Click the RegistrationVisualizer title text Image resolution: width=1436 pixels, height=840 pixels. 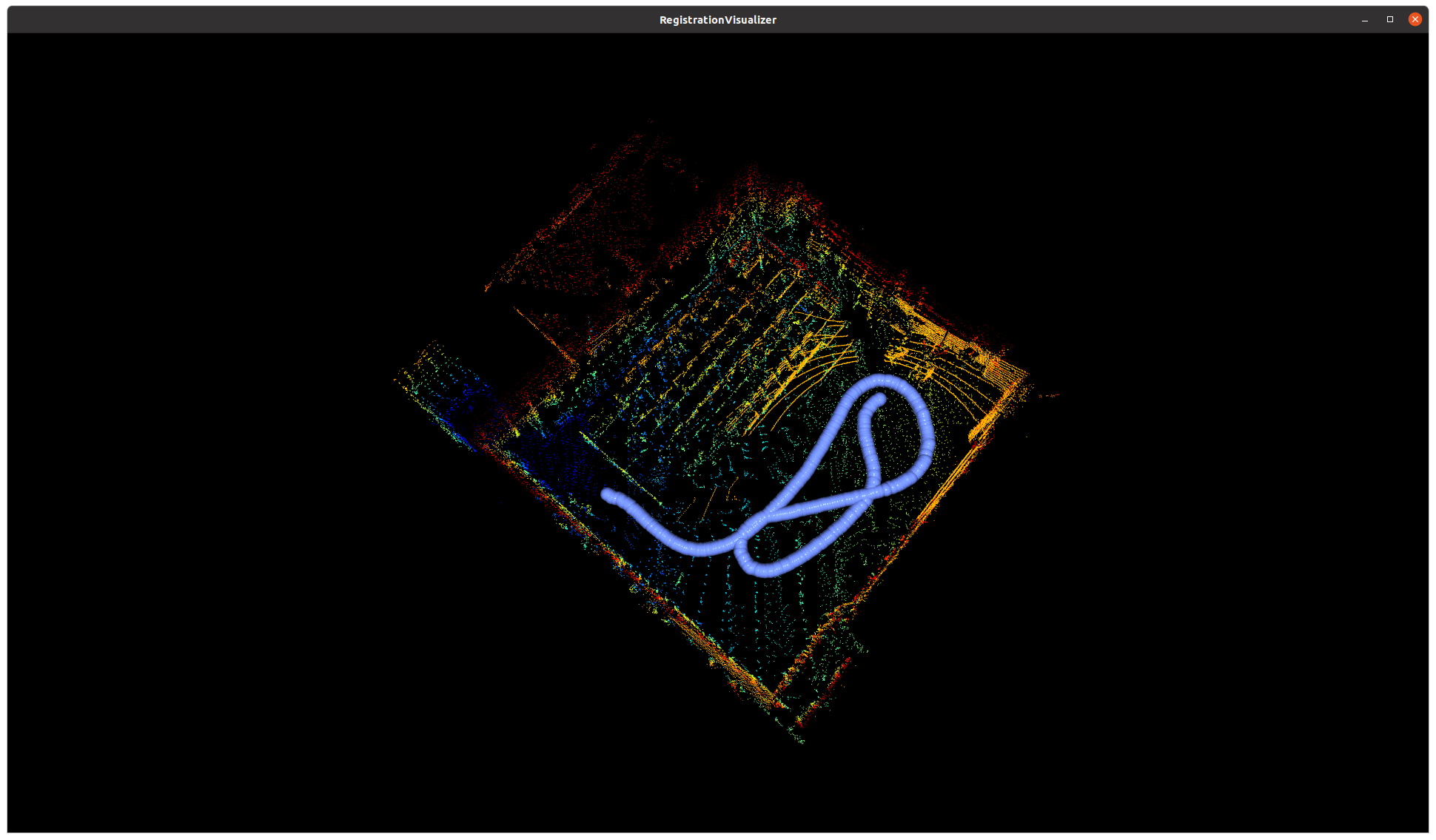pos(717,20)
